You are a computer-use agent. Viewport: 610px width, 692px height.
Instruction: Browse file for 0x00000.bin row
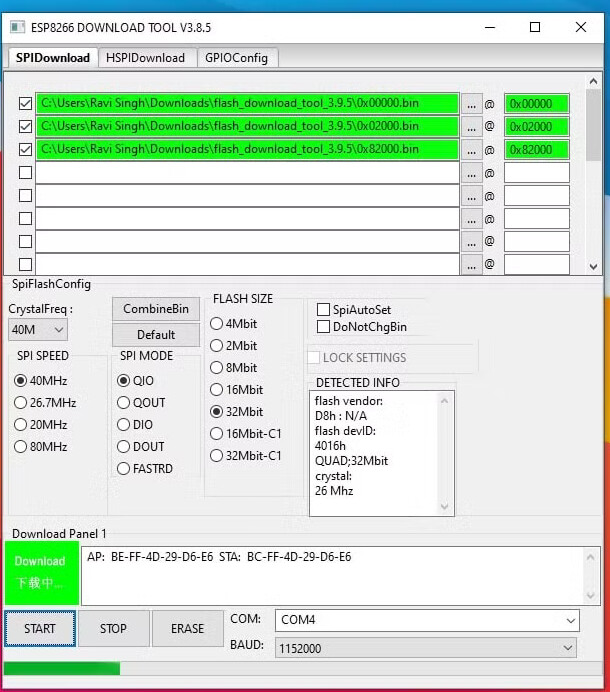(471, 104)
